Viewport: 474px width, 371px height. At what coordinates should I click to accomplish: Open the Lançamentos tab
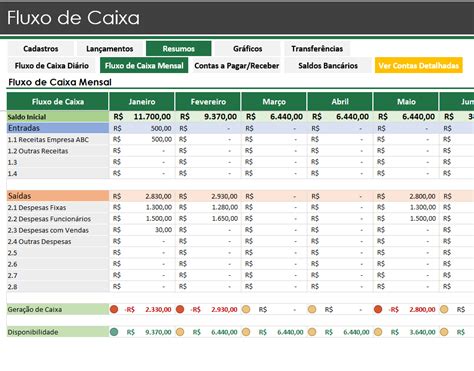pyautogui.click(x=110, y=49)
